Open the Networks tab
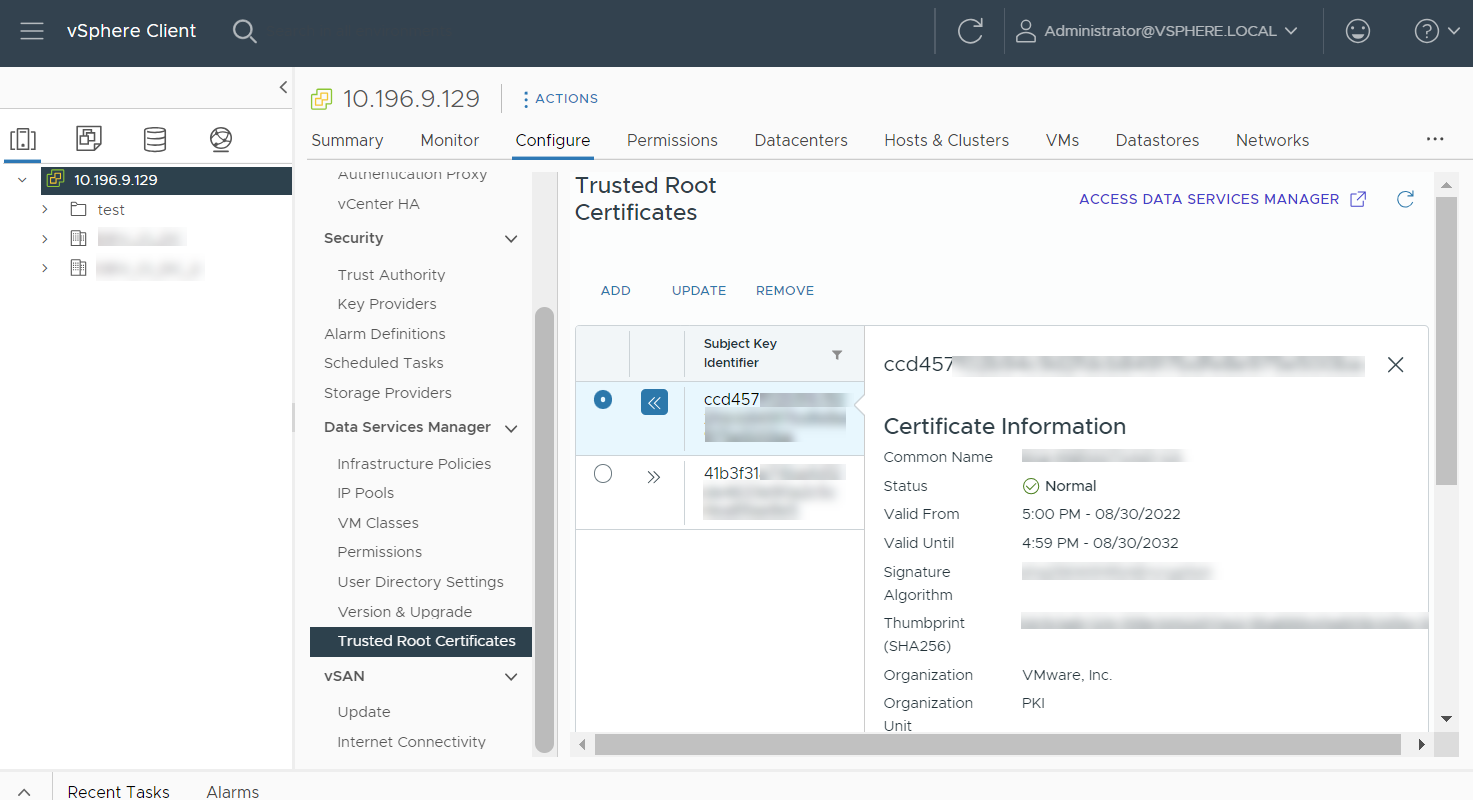This screenshot has height=800, width=1473. coord(1272,140)
